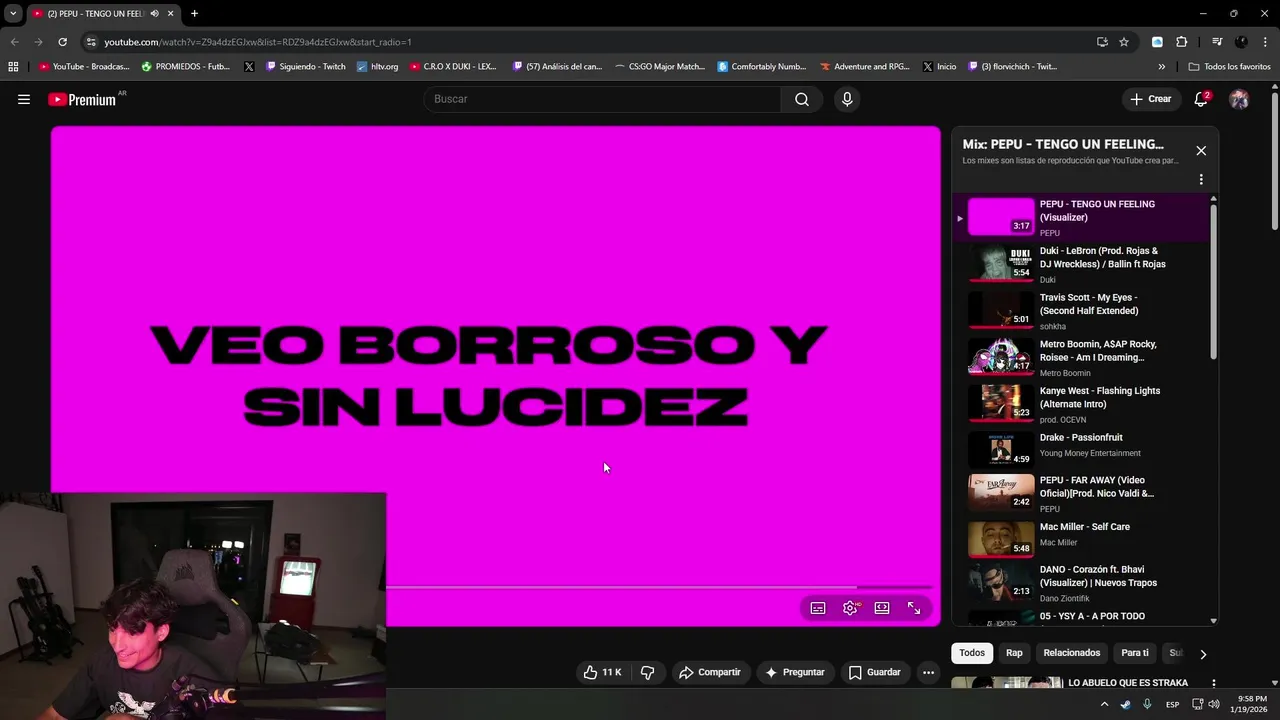Save video with Guardar button
This screenshot has width=1280, height=720.
point(875,673)
